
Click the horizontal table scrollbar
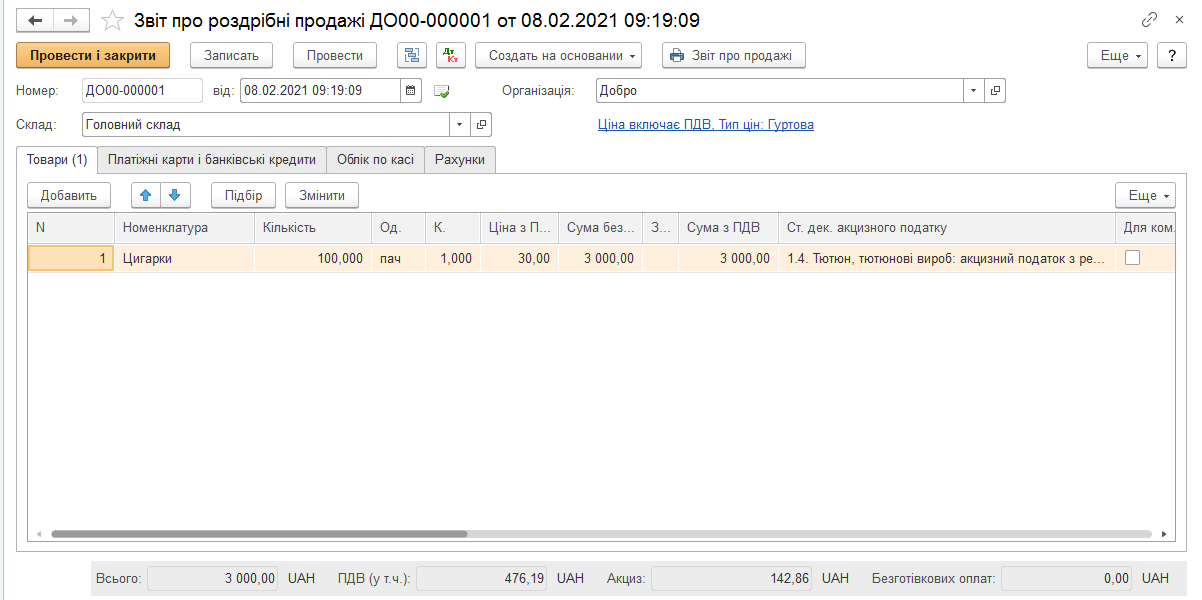click(259, 535)
